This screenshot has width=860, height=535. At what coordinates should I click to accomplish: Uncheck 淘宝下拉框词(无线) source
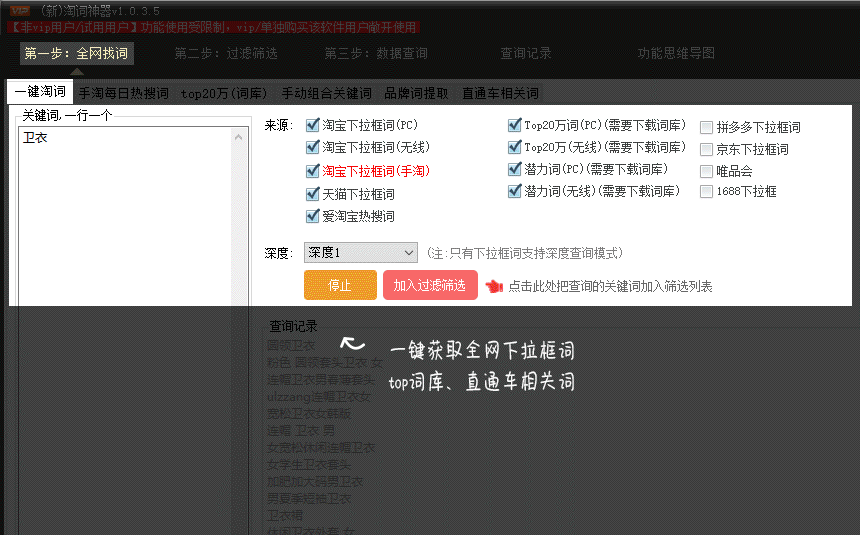pyautogui.click(x=312, y=147)
